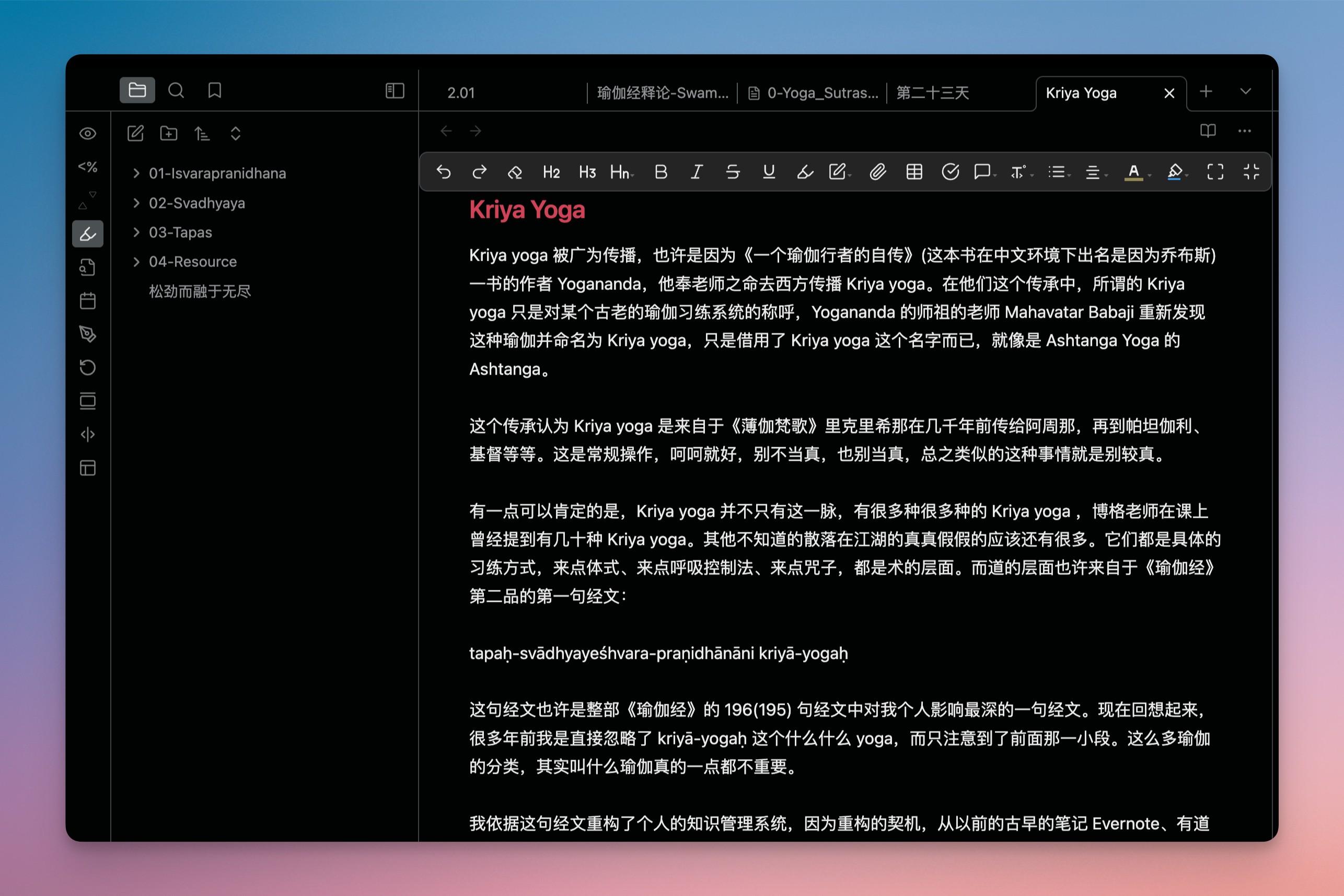The width and height of the screenshot is (1344, 896).
Task: Apply H3 heading from the toolbar
Action: click(587, 171)
